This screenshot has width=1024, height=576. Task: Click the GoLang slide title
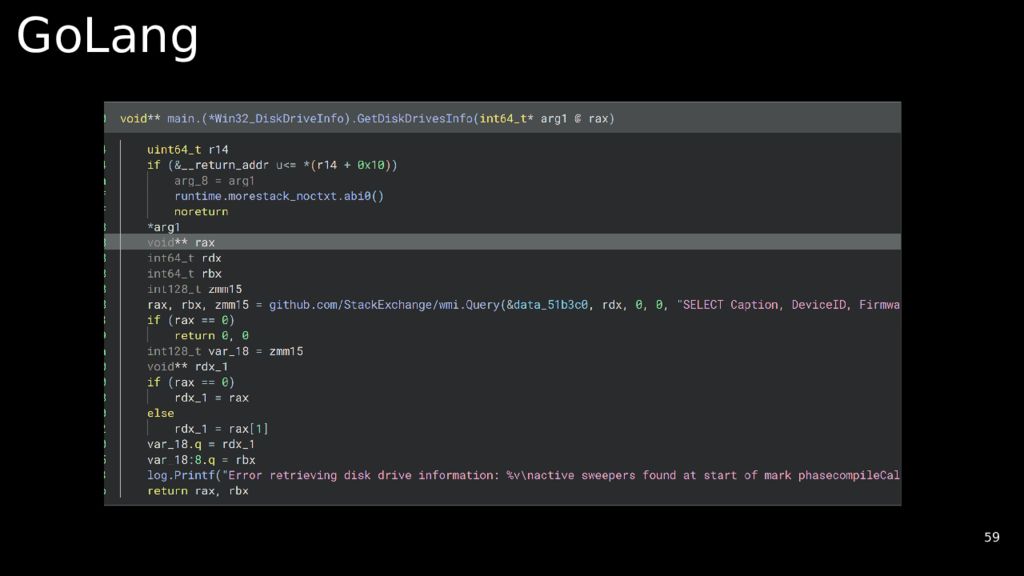107,36
